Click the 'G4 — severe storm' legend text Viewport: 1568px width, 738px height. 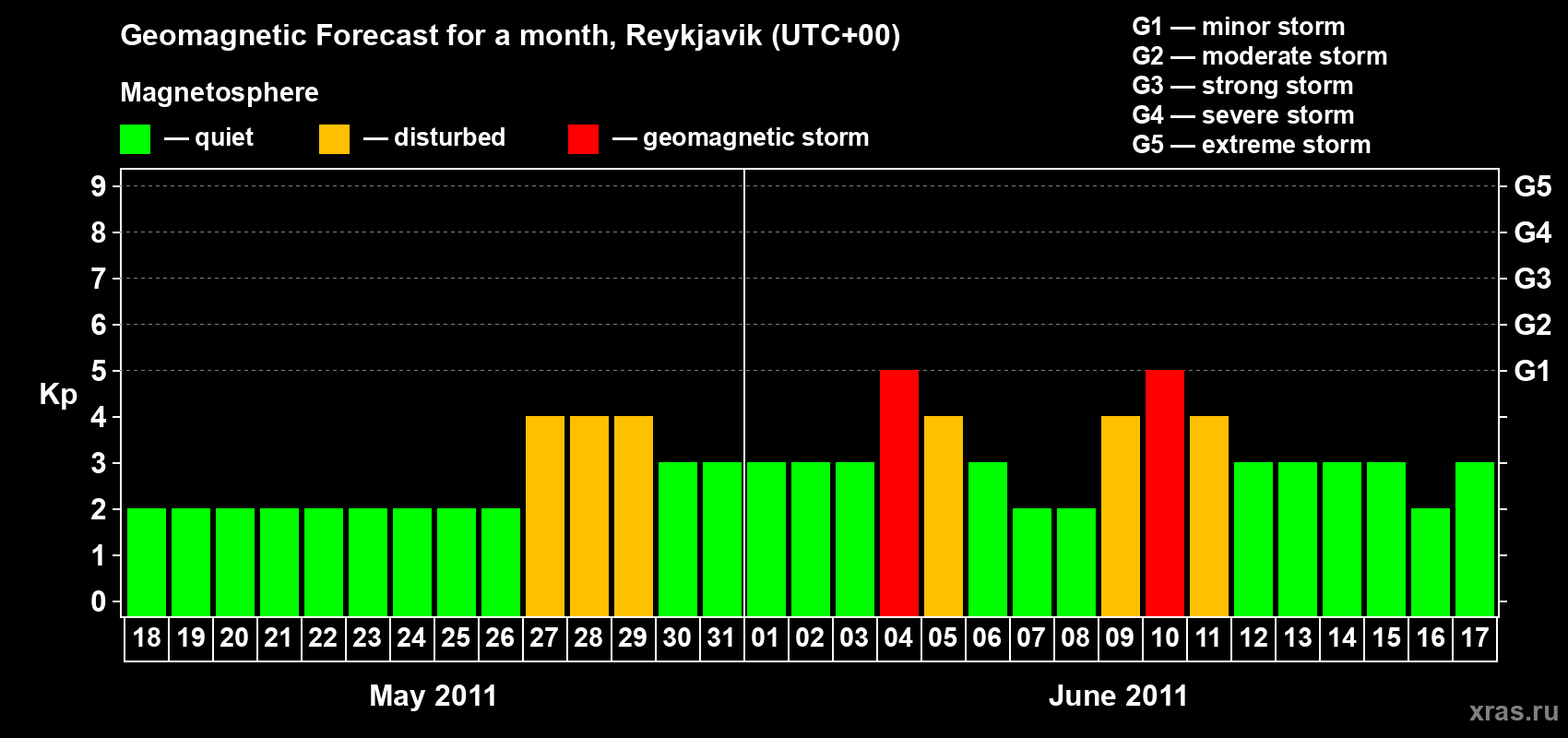(1243, 115)
